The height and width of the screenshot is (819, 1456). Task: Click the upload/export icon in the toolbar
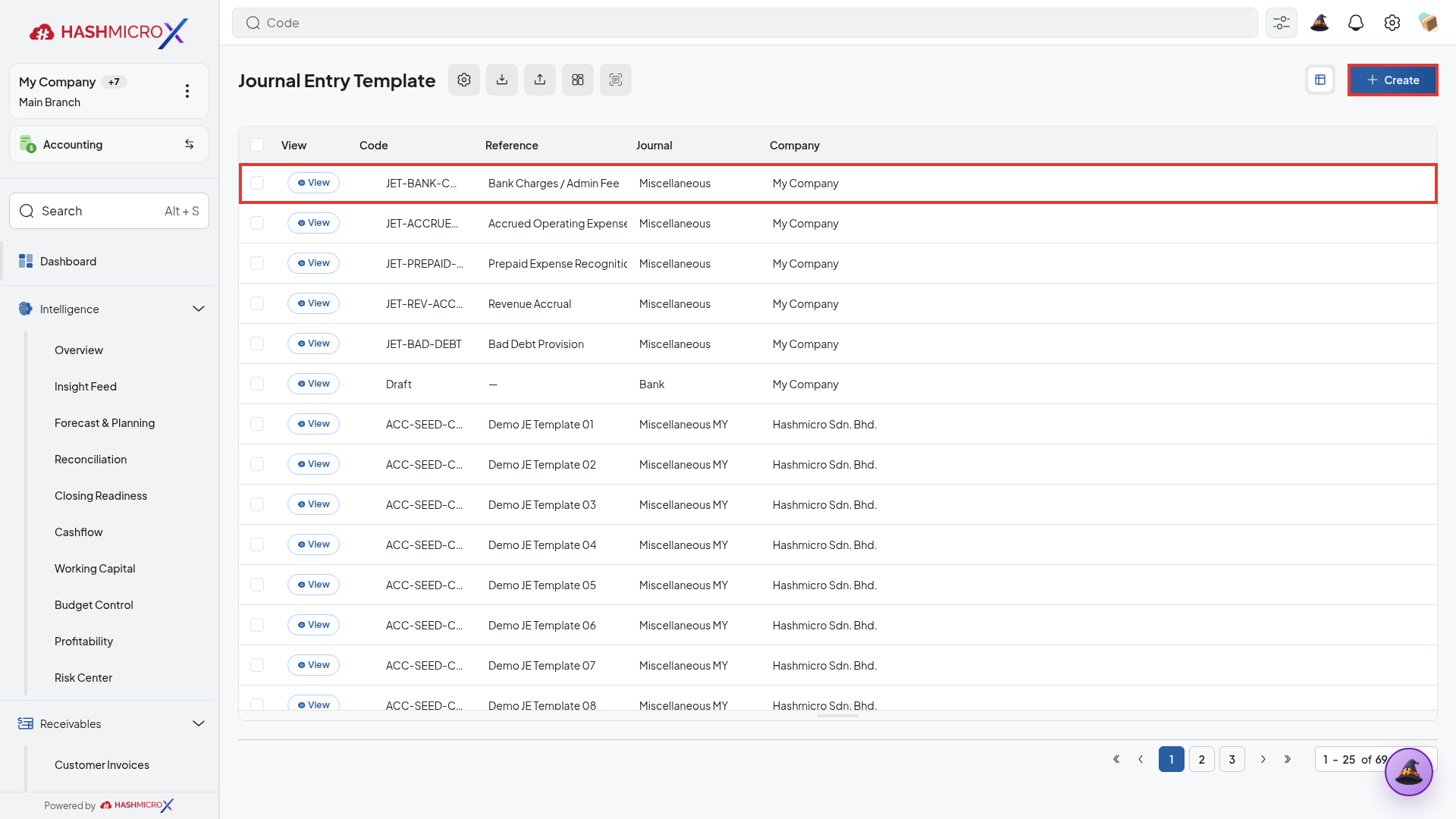tap(540, 80)
